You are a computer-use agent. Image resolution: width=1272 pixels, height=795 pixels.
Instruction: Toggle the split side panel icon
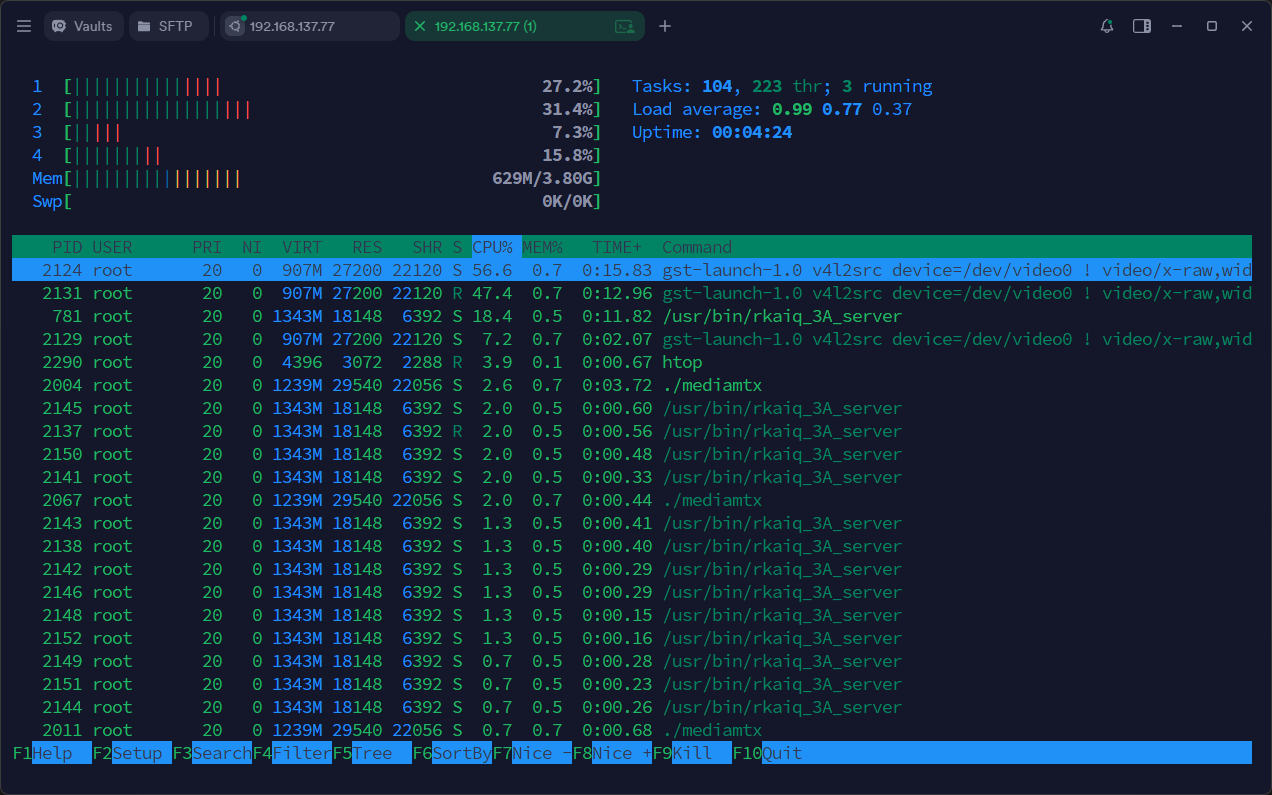(x=1141, y=26)
